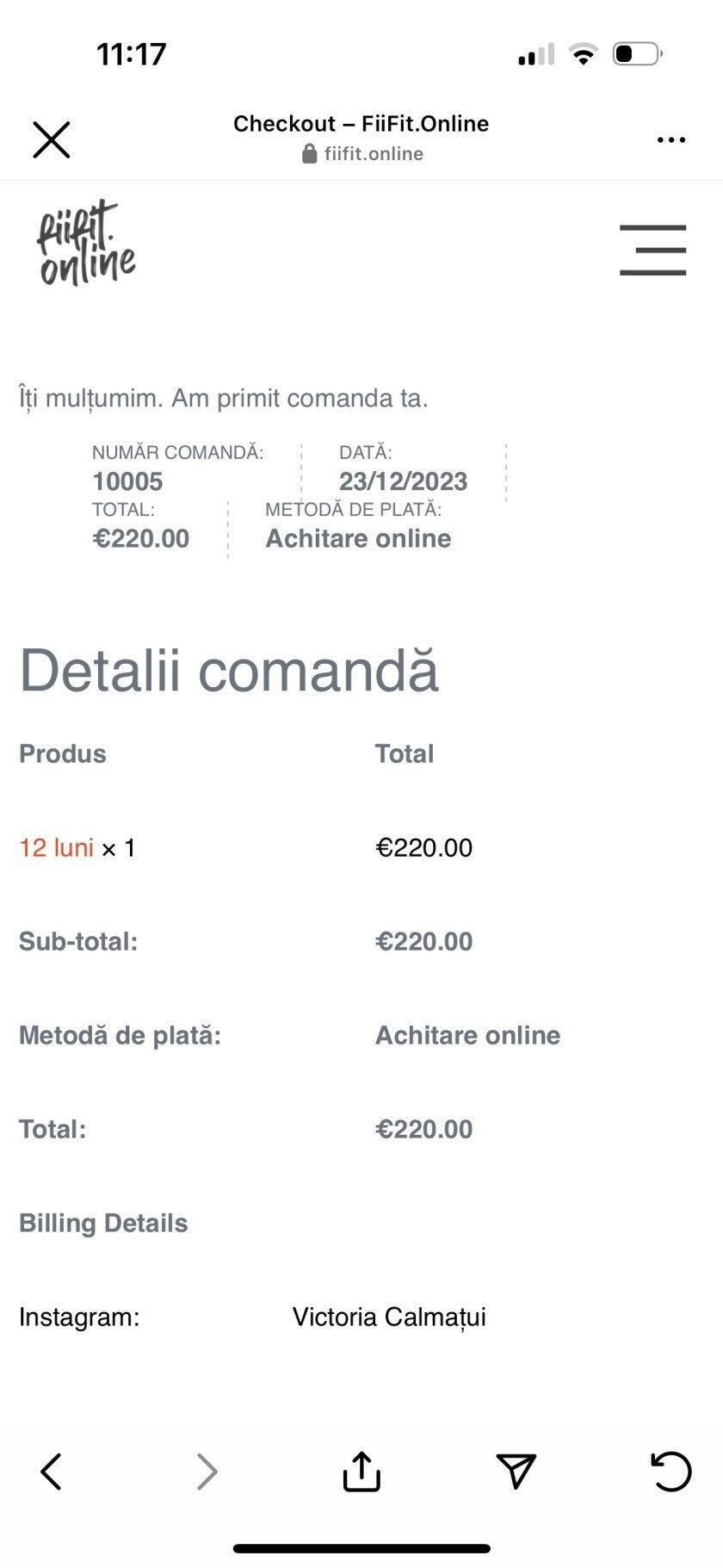This screenshot has height=1568, width=723.
Task: Open the "12 luni" product link
Action: (x=56, y=848)
